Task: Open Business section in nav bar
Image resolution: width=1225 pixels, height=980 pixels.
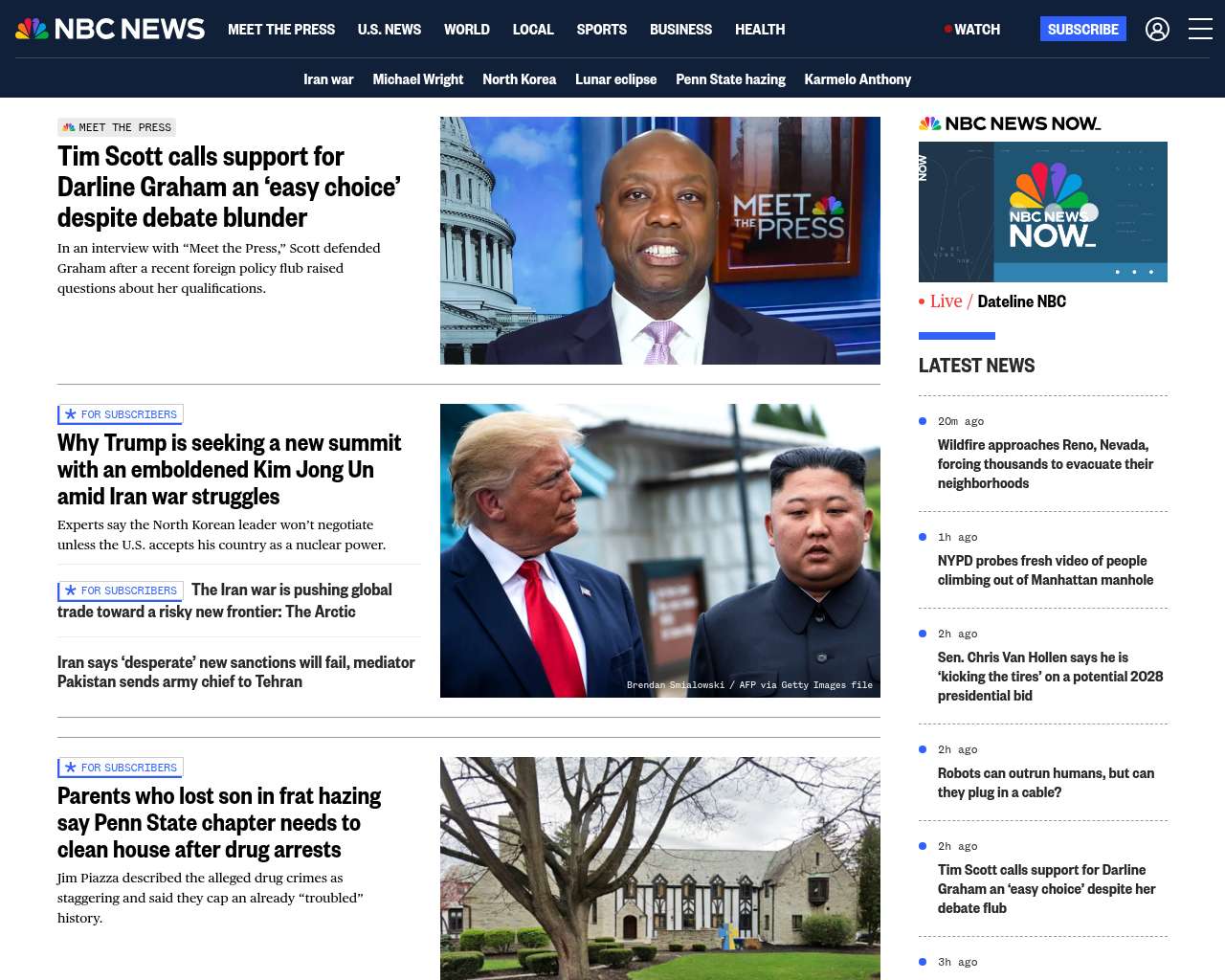Action: point(680,30)
